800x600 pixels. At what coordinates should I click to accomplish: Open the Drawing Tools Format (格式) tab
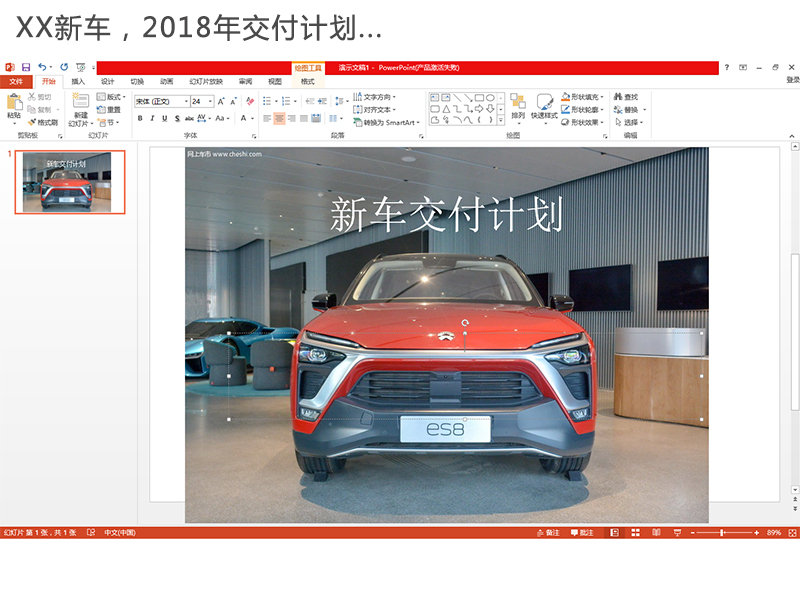point(308,82)
